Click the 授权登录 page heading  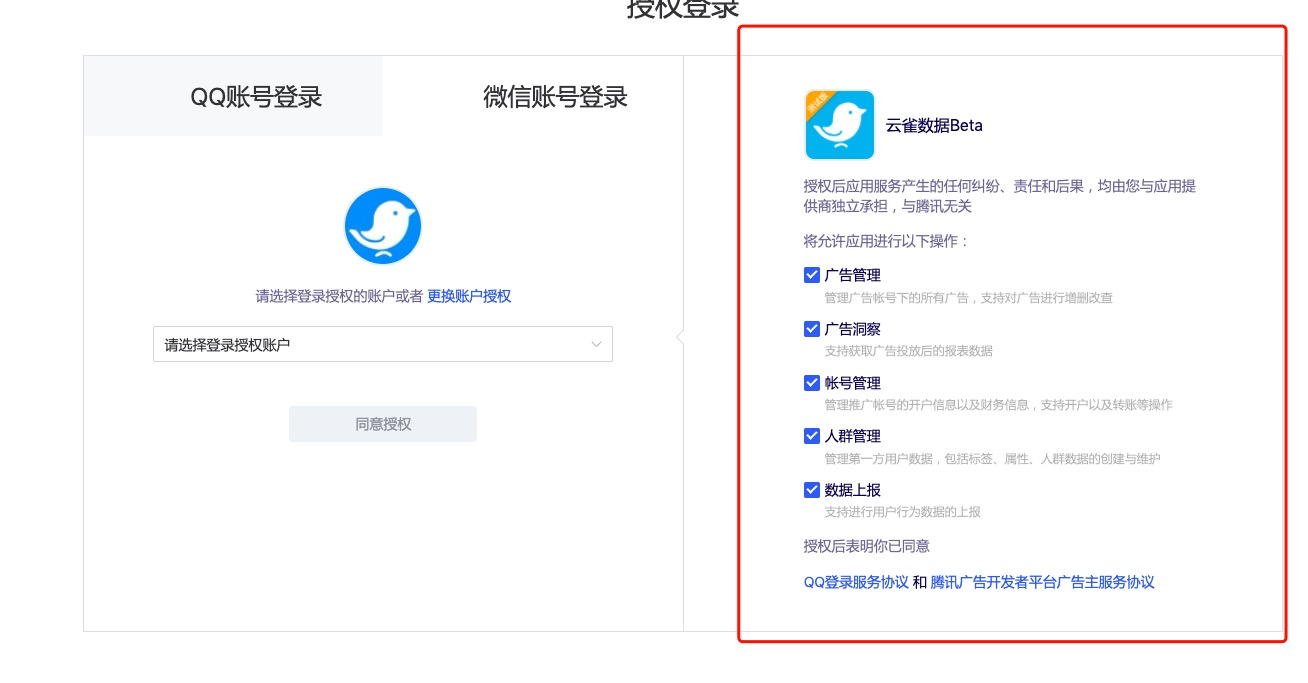coord(683,8)
